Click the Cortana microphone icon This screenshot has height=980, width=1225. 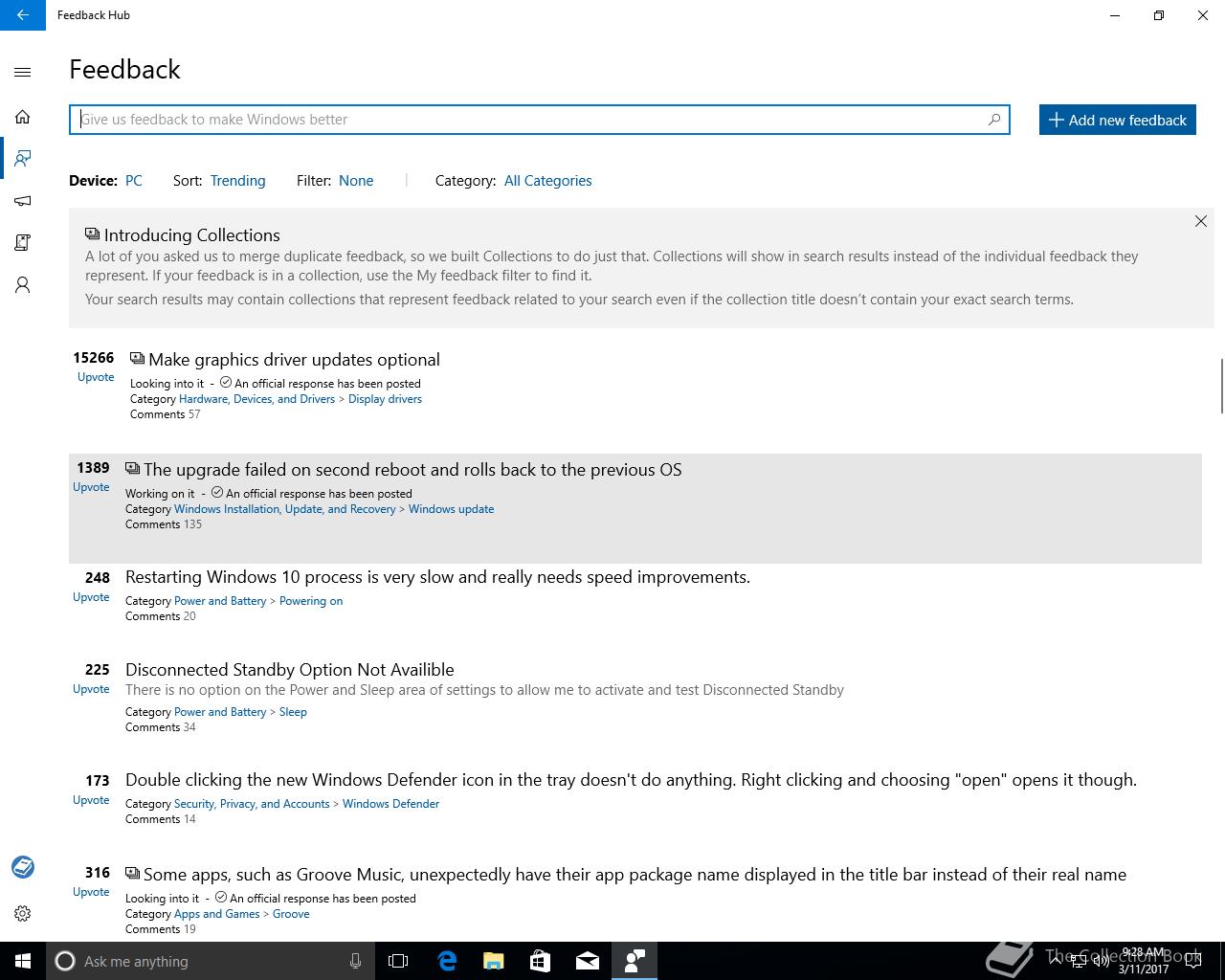pos(355,961)
